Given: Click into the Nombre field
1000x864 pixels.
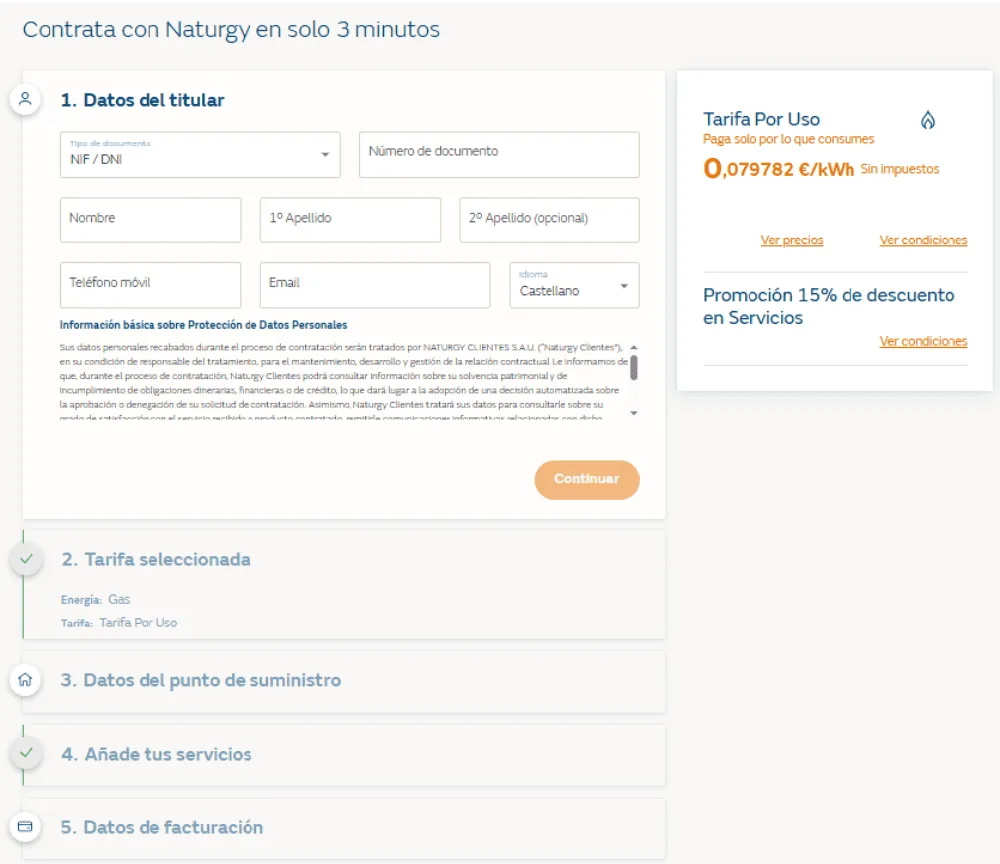Looking at the screenshot, I should (x=151, y=220).
